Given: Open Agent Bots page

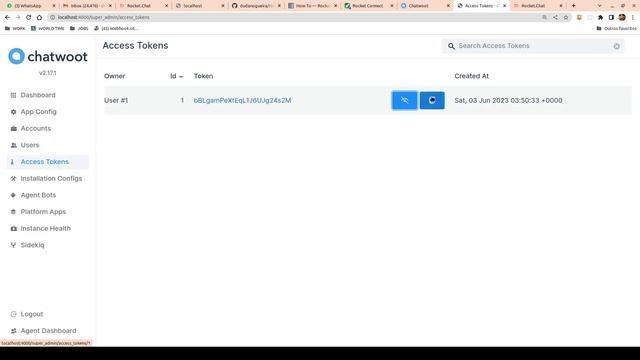Looking at the screenshot, I should click(38, 195).
